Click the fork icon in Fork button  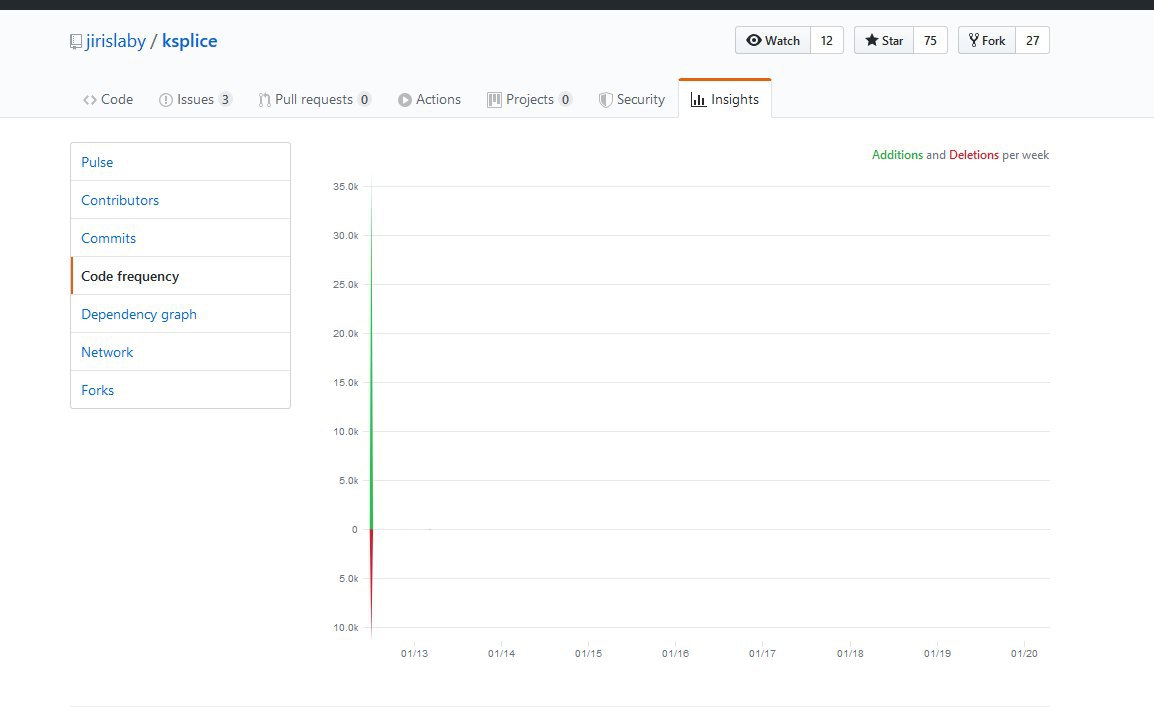coord(974,40)
